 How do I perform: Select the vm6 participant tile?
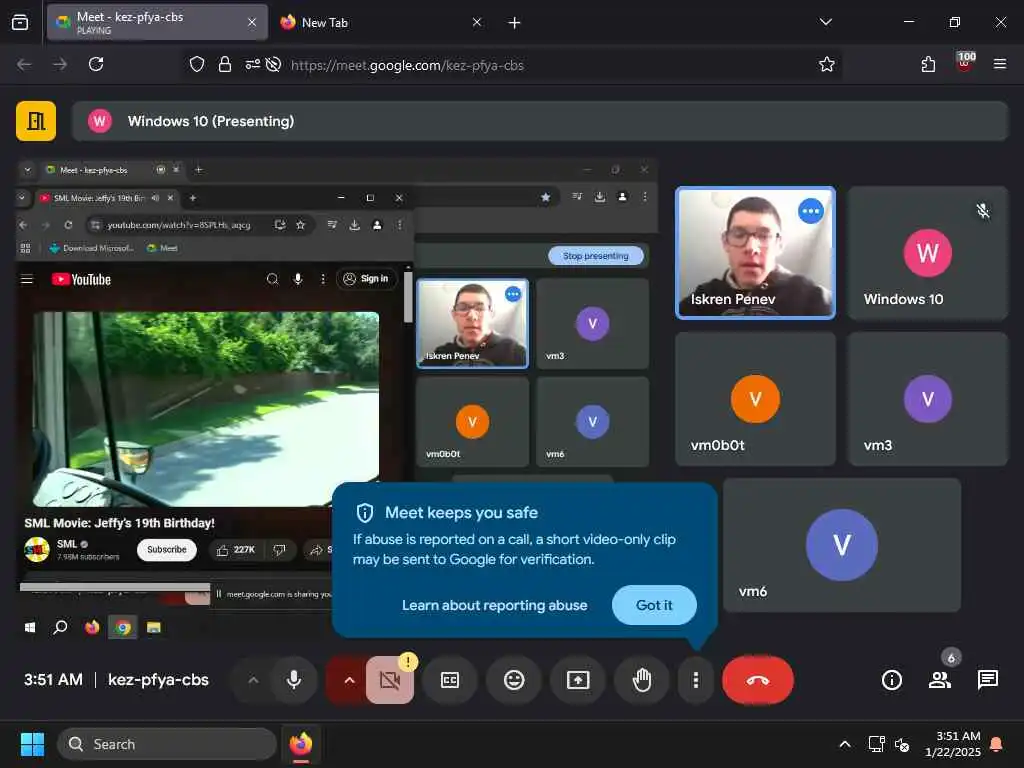(x=842, y=545)
